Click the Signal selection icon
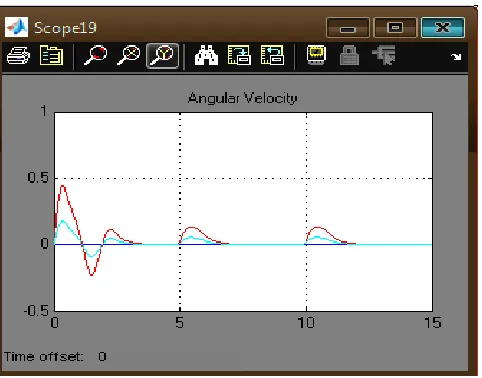 tap(384, 55)
